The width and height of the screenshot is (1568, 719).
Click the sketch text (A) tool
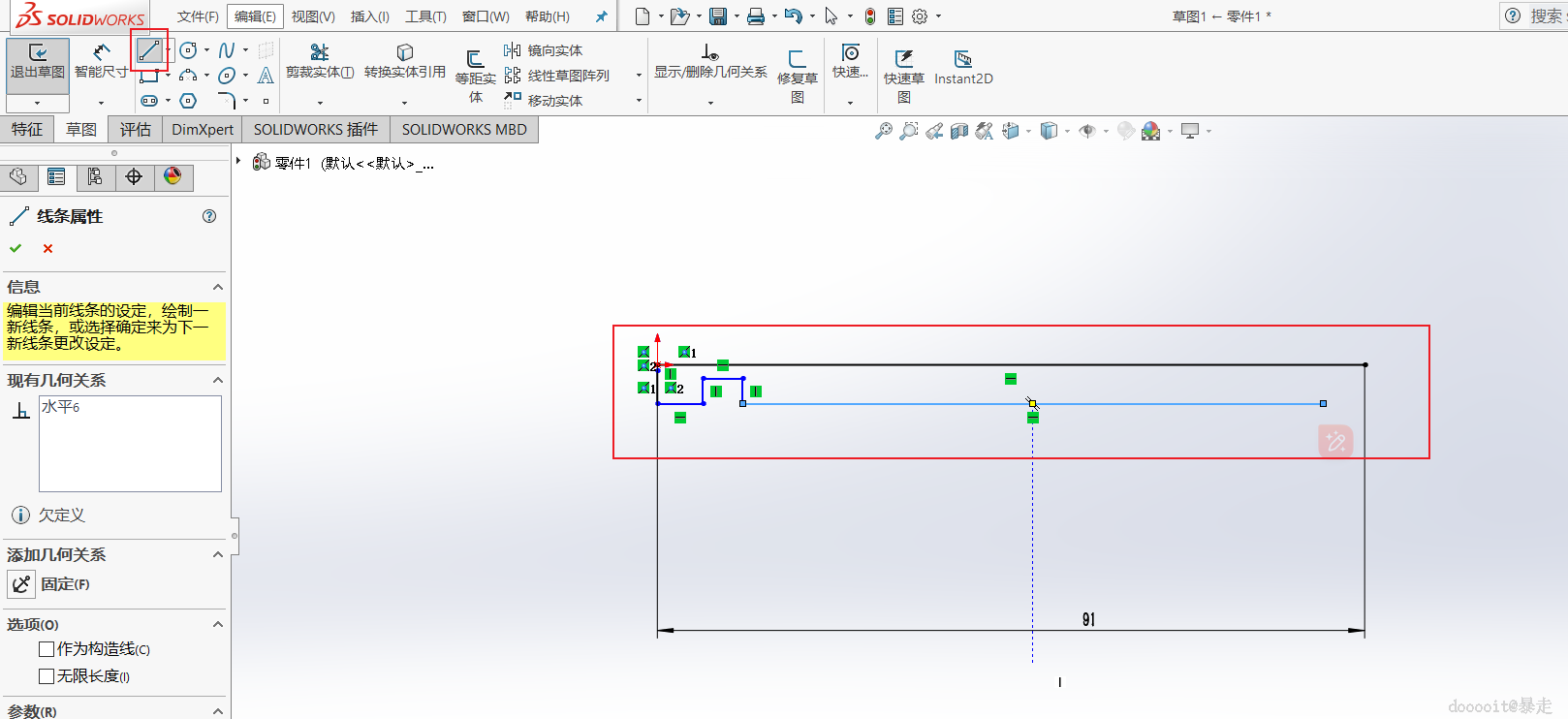(266, 76)
